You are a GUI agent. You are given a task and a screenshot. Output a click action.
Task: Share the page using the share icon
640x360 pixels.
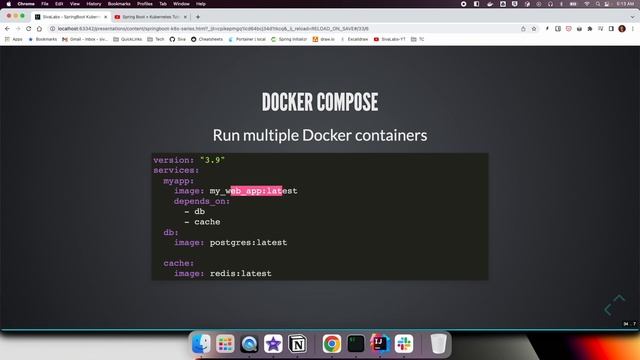tap(523, 29)
